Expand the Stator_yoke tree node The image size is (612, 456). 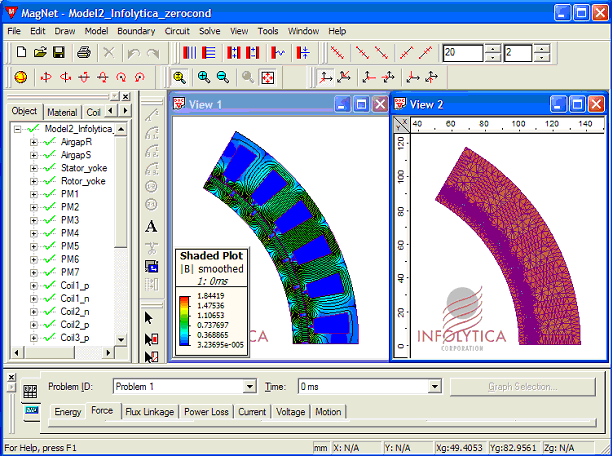click(x=33, y=168)
